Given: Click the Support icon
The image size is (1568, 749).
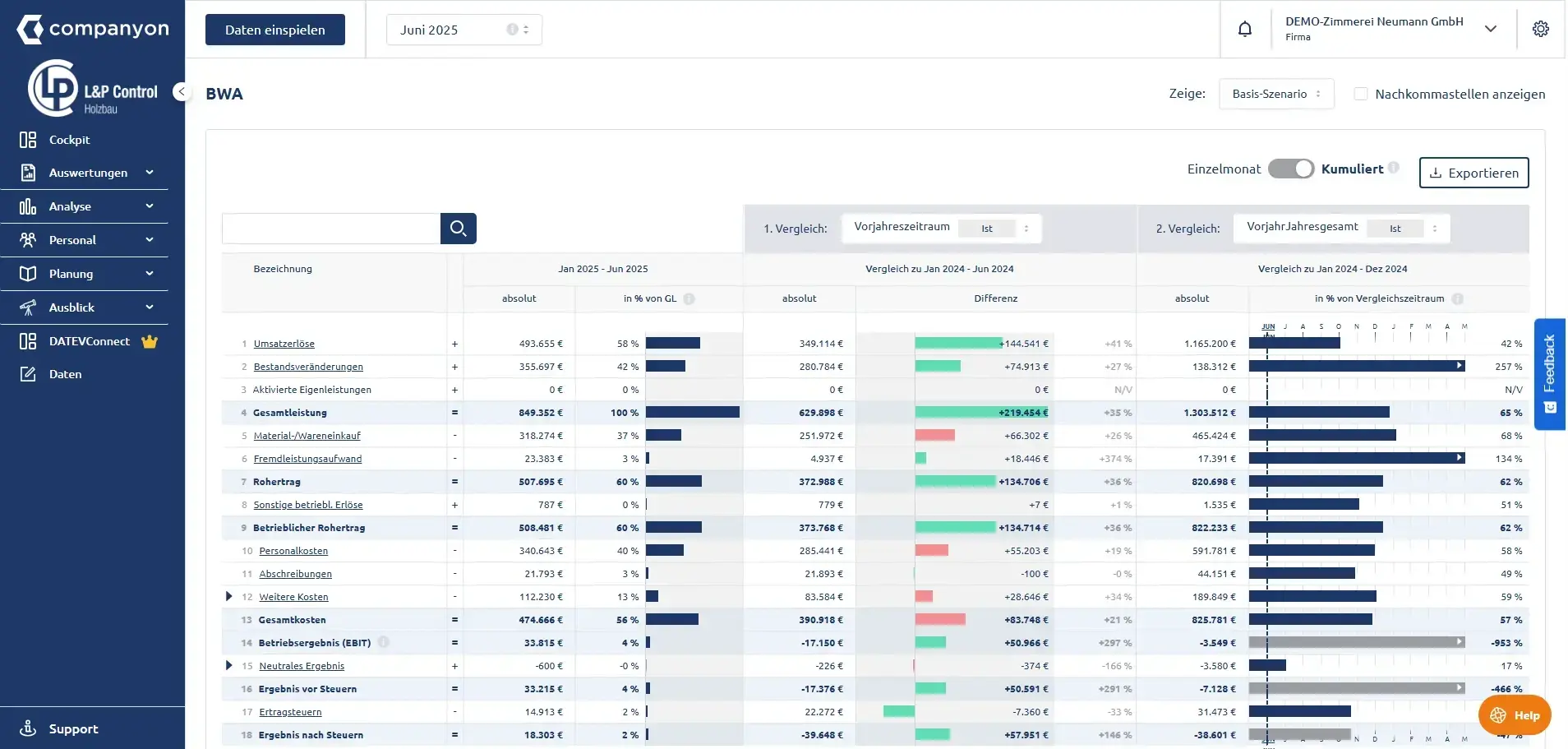Looking at the screenshot, I should pyautogui.click(x=28, y=728).
